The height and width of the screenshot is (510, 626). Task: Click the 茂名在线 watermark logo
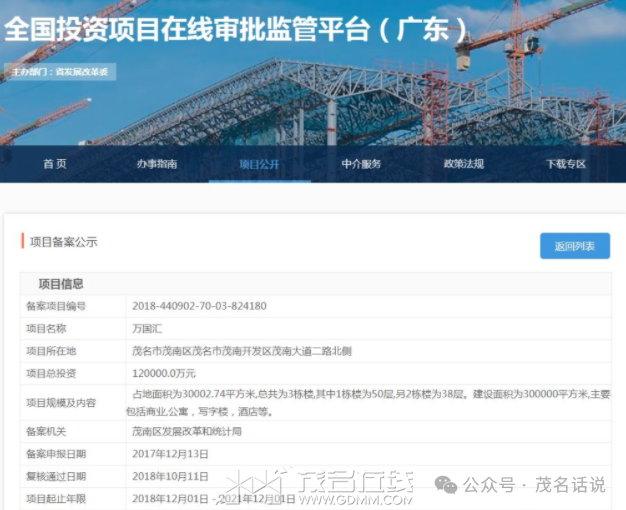pos(338,485)
